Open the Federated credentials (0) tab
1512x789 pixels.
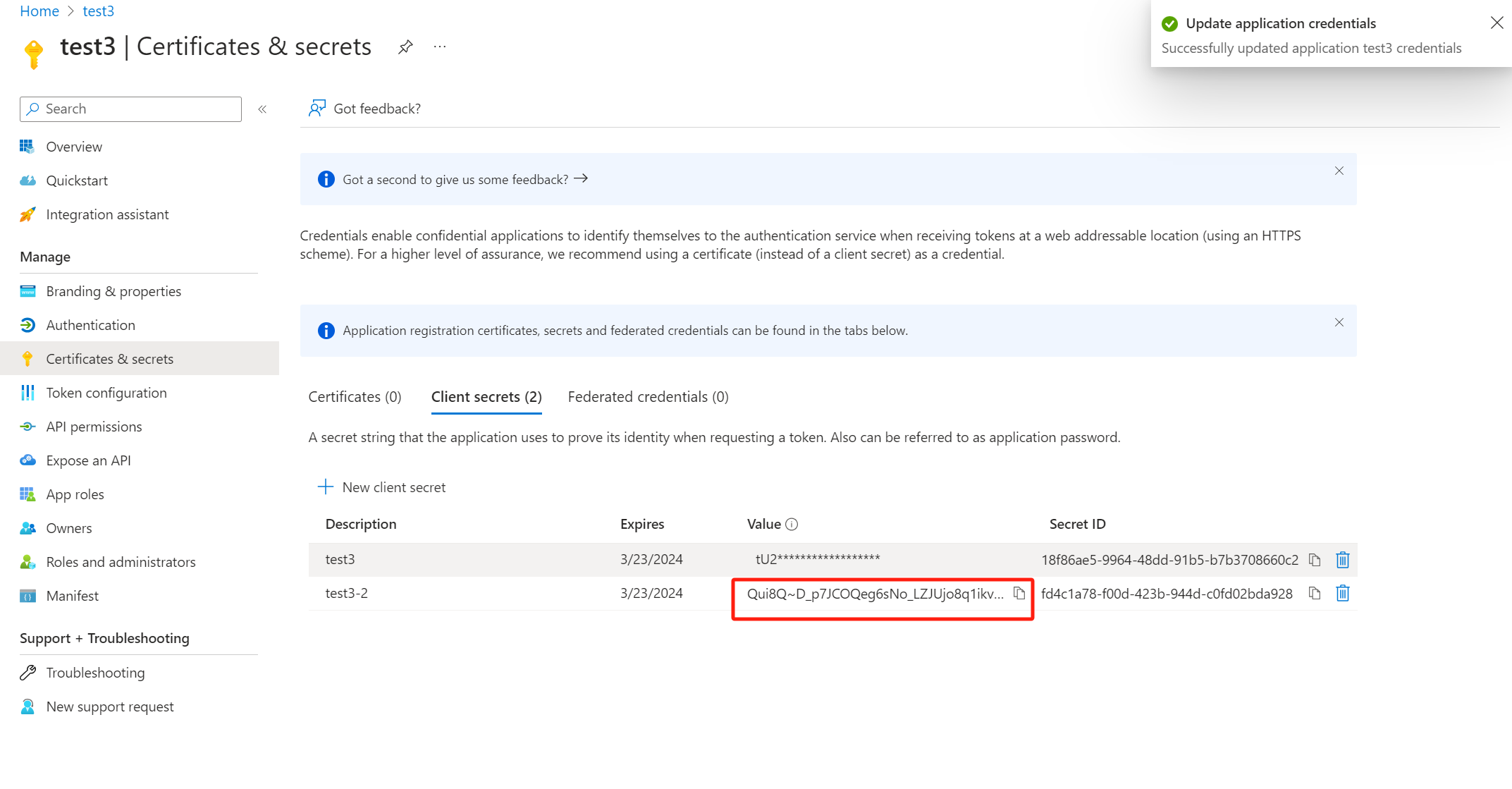(648, 397)
